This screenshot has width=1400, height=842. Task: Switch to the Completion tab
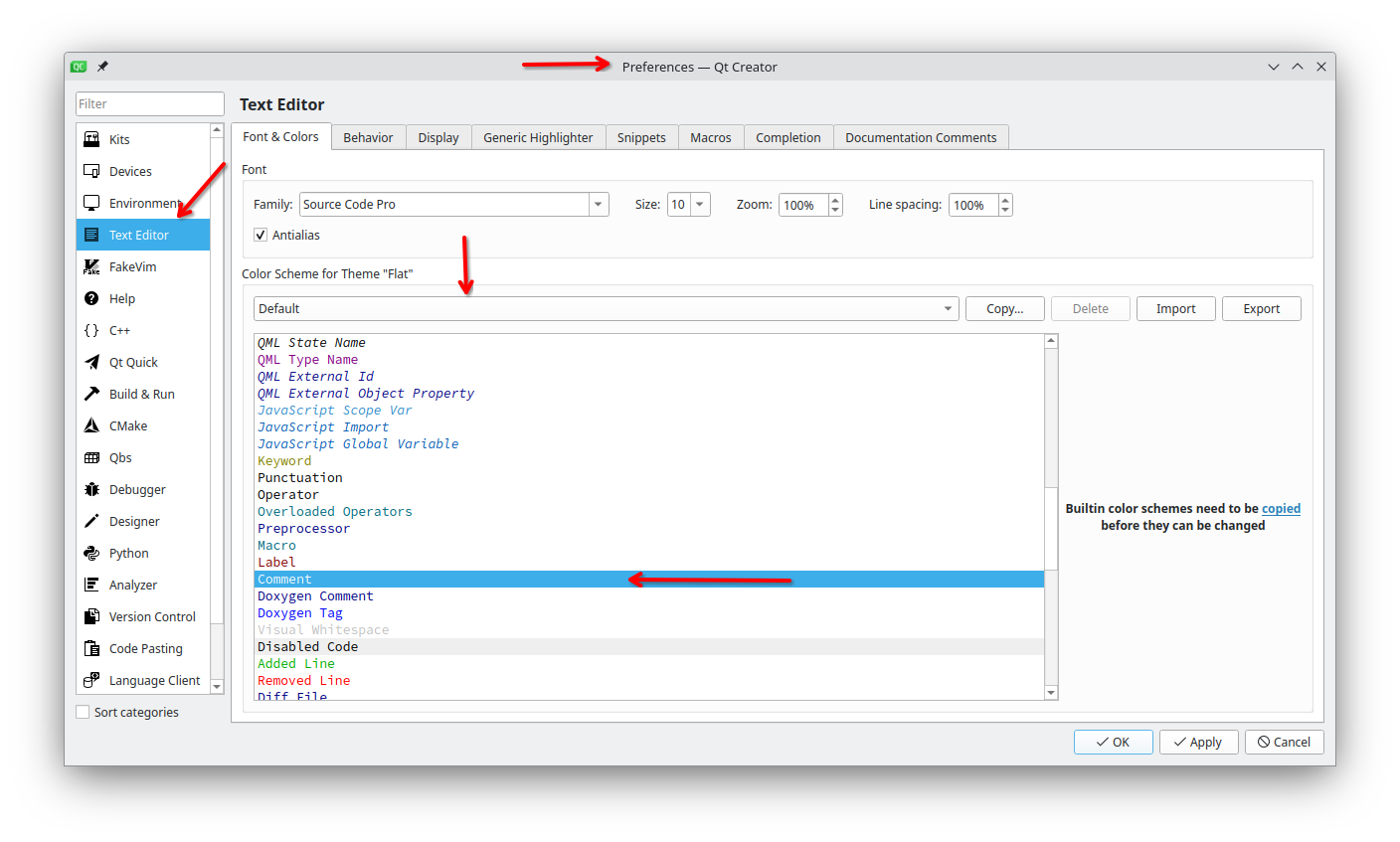[x=788, y=137]
